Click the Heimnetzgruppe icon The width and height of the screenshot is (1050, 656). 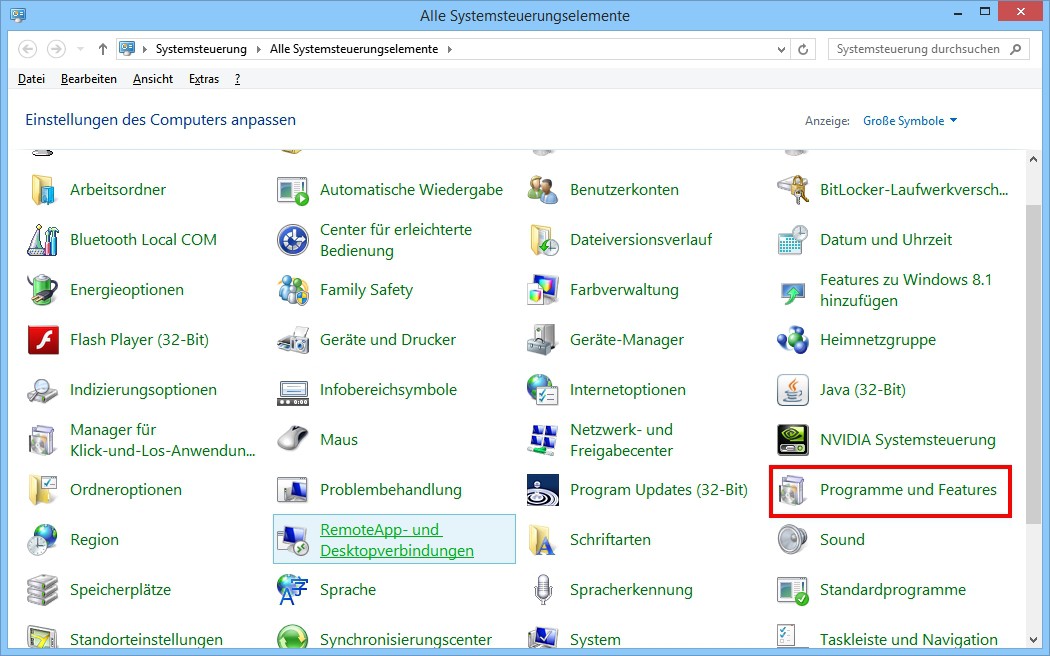click(x=793, y=340)
